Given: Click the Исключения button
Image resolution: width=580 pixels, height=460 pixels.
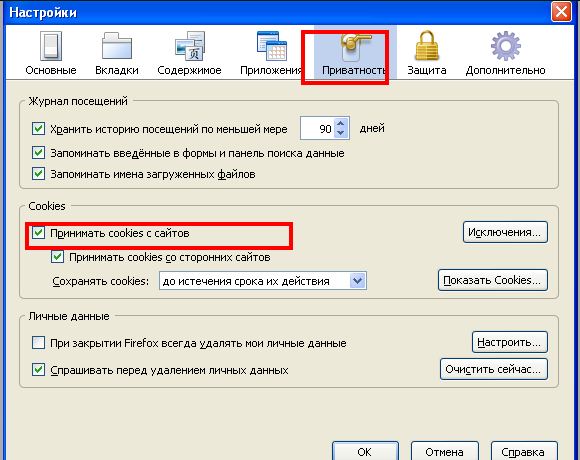Looking at the screenshot, I should [x=505, y=232].
